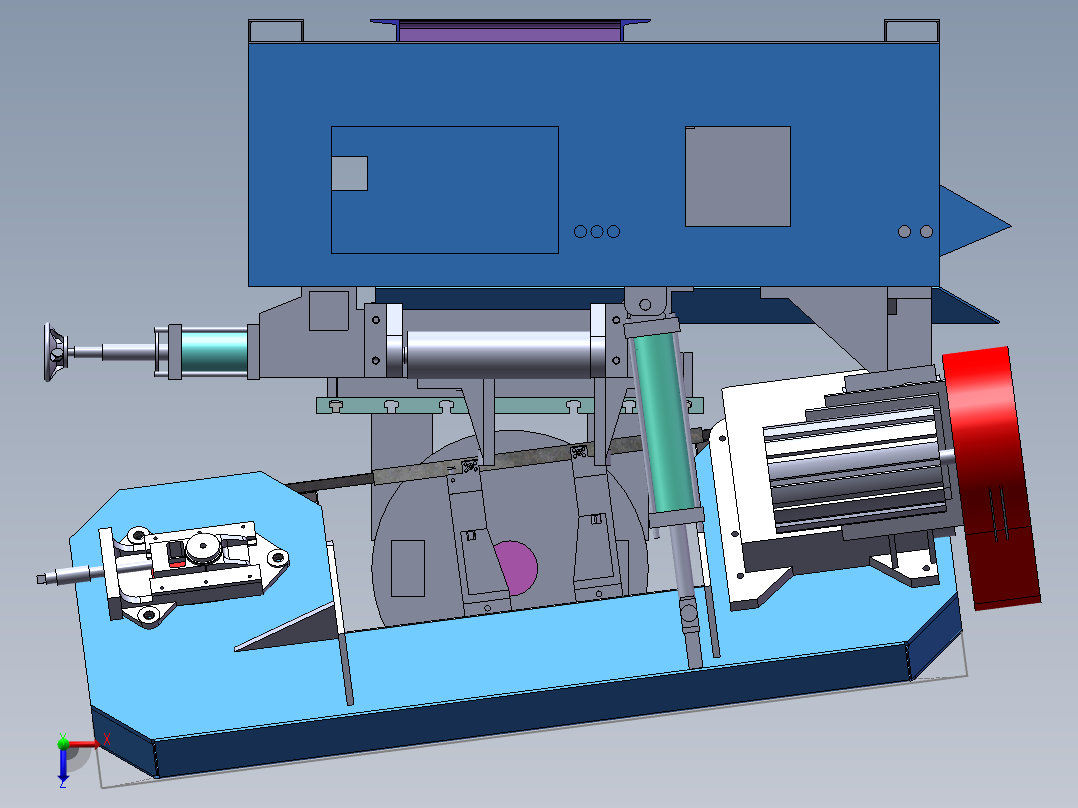Select the round foot pad on rod end
Image resolution: width=1078 pixels, height=808 pixels.
(x=54, y=353)
